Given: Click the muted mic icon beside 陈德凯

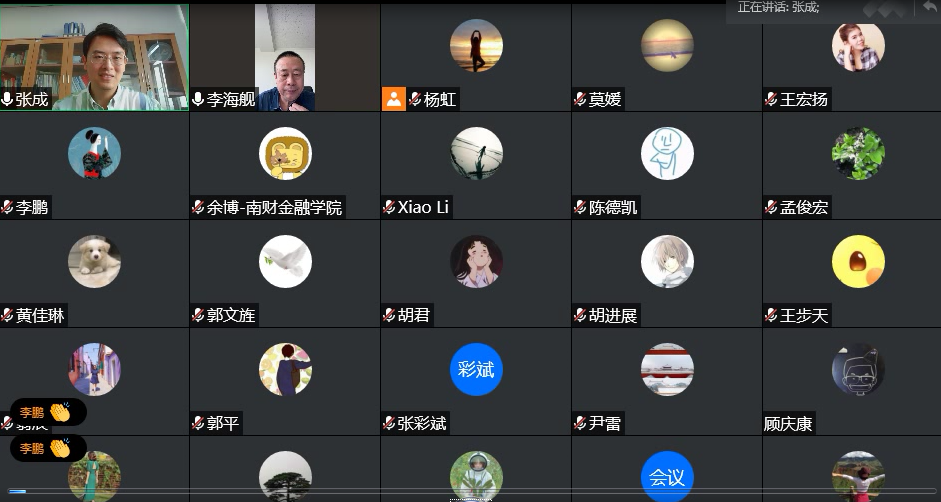Looking at the screenshot, I should click(x=580, y=207).
